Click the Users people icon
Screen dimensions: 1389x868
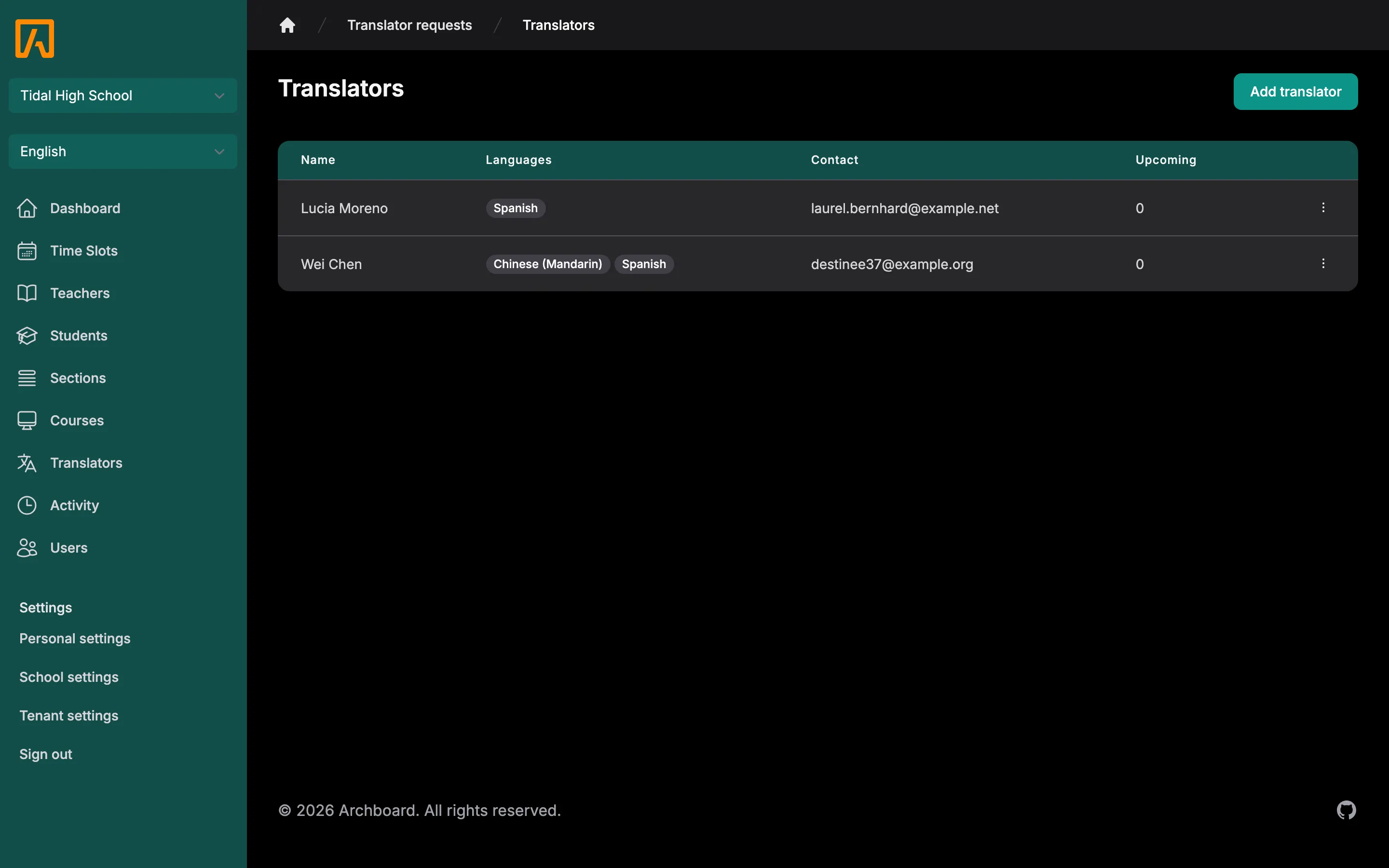(x=27, y=548)
